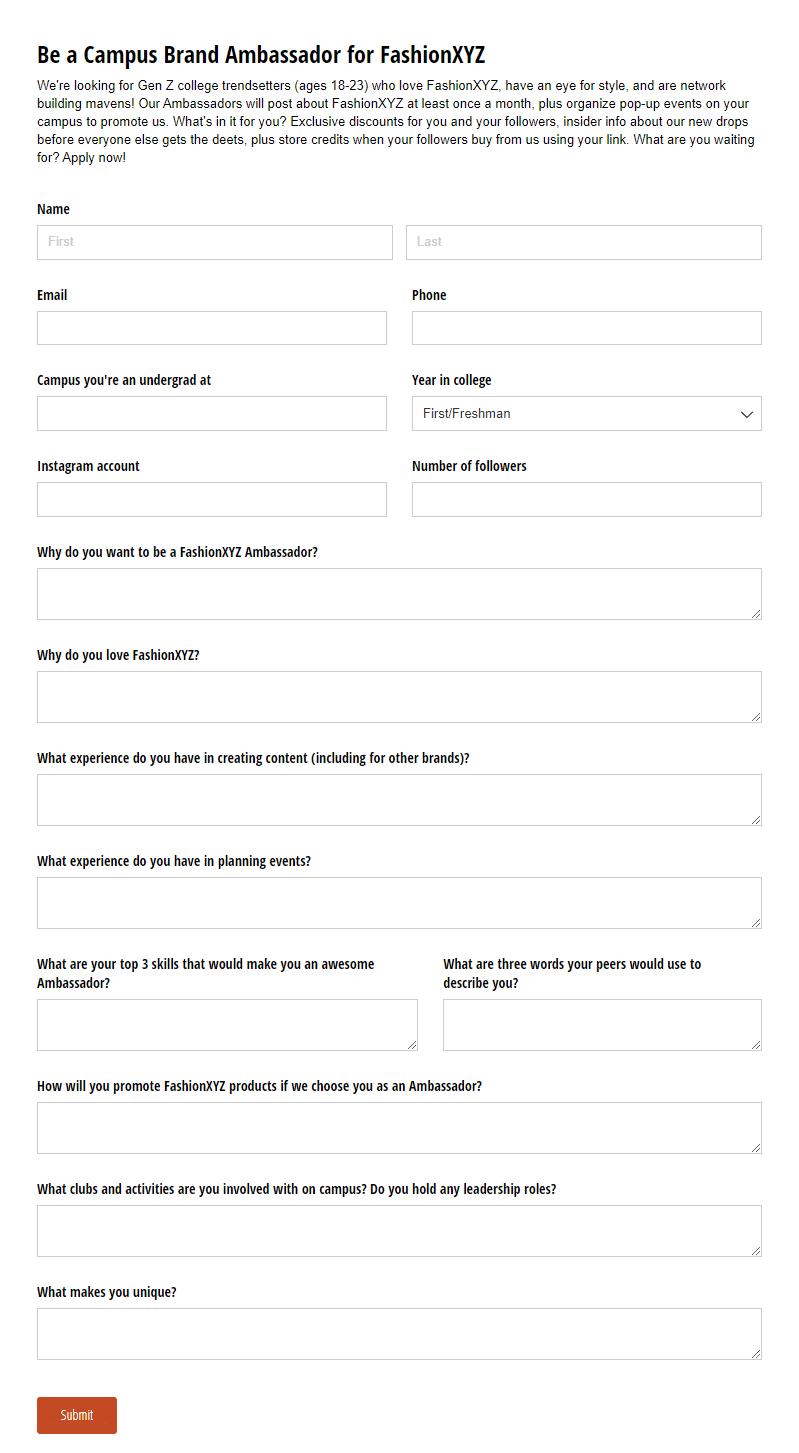The height and width of the screenshot is (1453, 799).
Task: Submit the ambassador application form
Action: click(x=77, y=1415)
